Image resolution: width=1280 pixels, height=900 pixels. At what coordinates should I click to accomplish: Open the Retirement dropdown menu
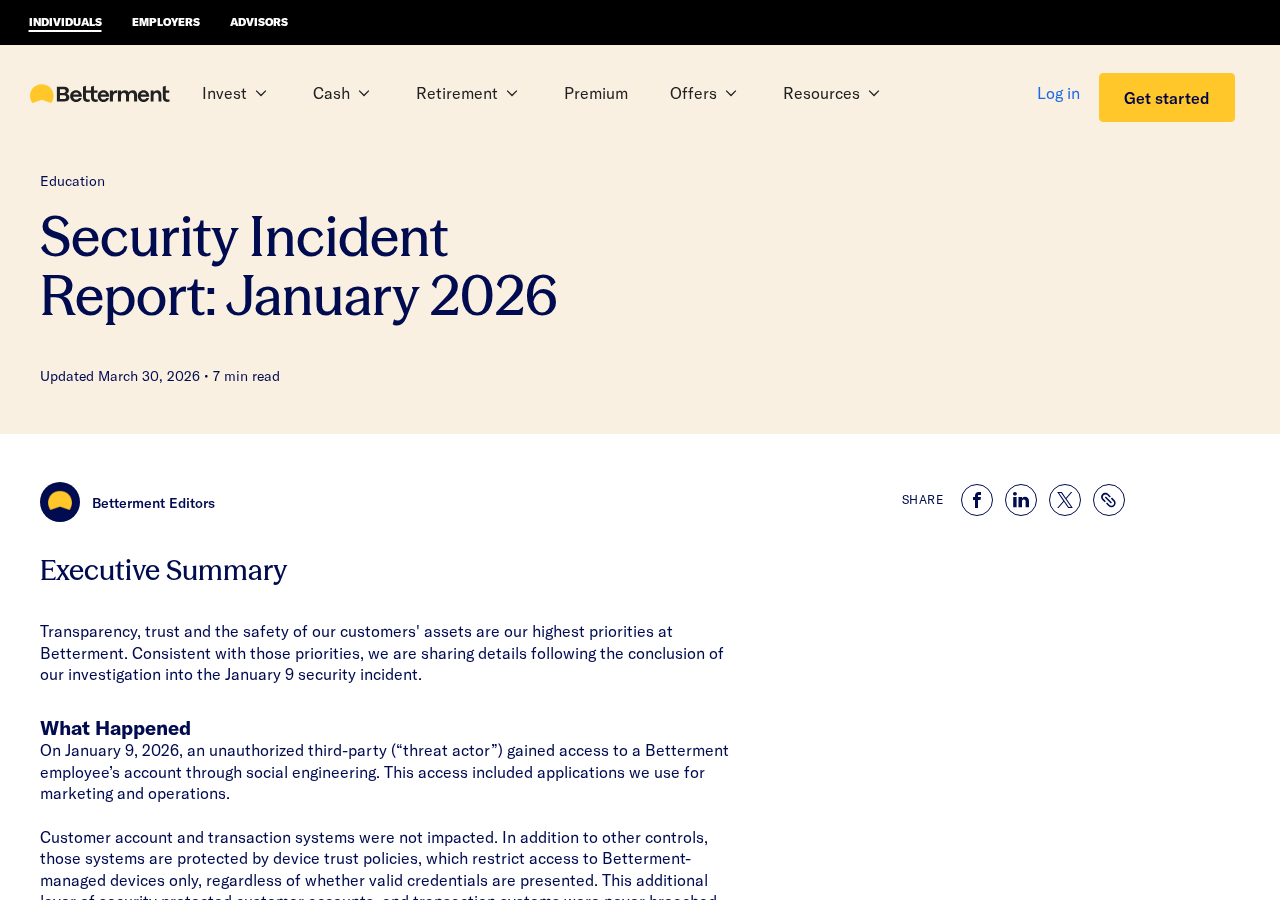tap(468, 93)
